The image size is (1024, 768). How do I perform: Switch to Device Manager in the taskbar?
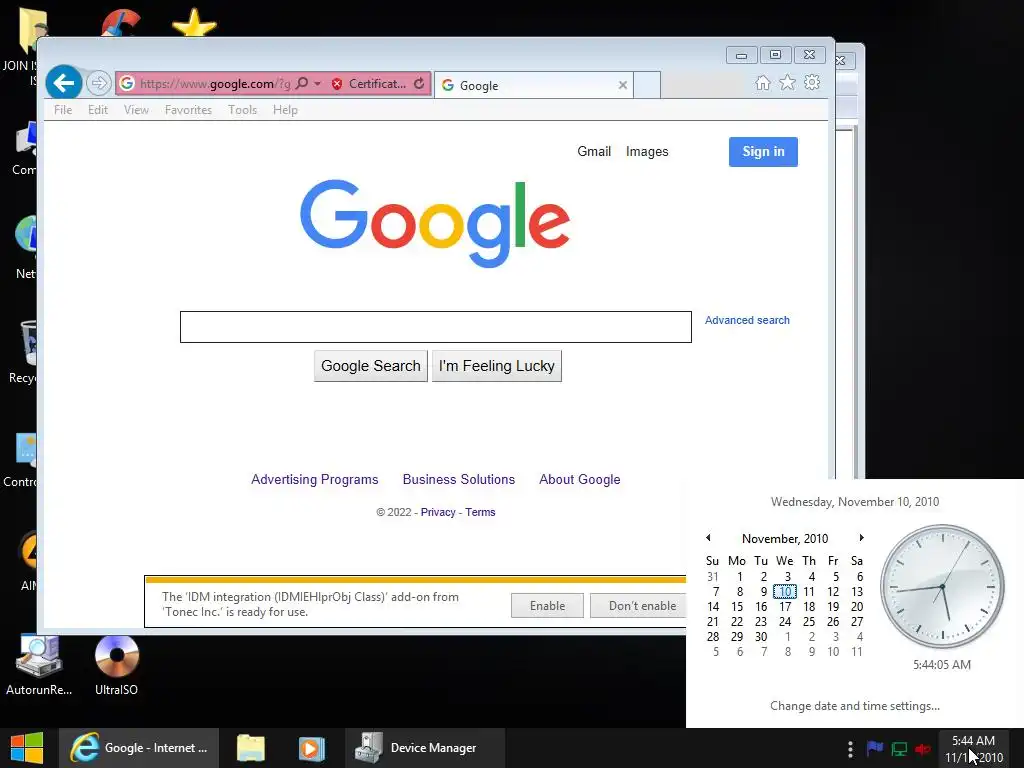(x=424, y=748)
